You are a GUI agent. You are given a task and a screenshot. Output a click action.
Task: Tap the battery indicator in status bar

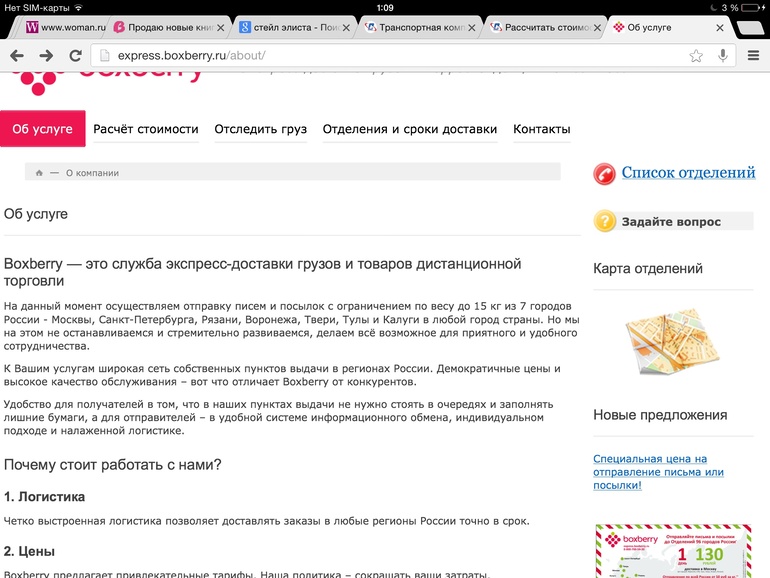753,8
